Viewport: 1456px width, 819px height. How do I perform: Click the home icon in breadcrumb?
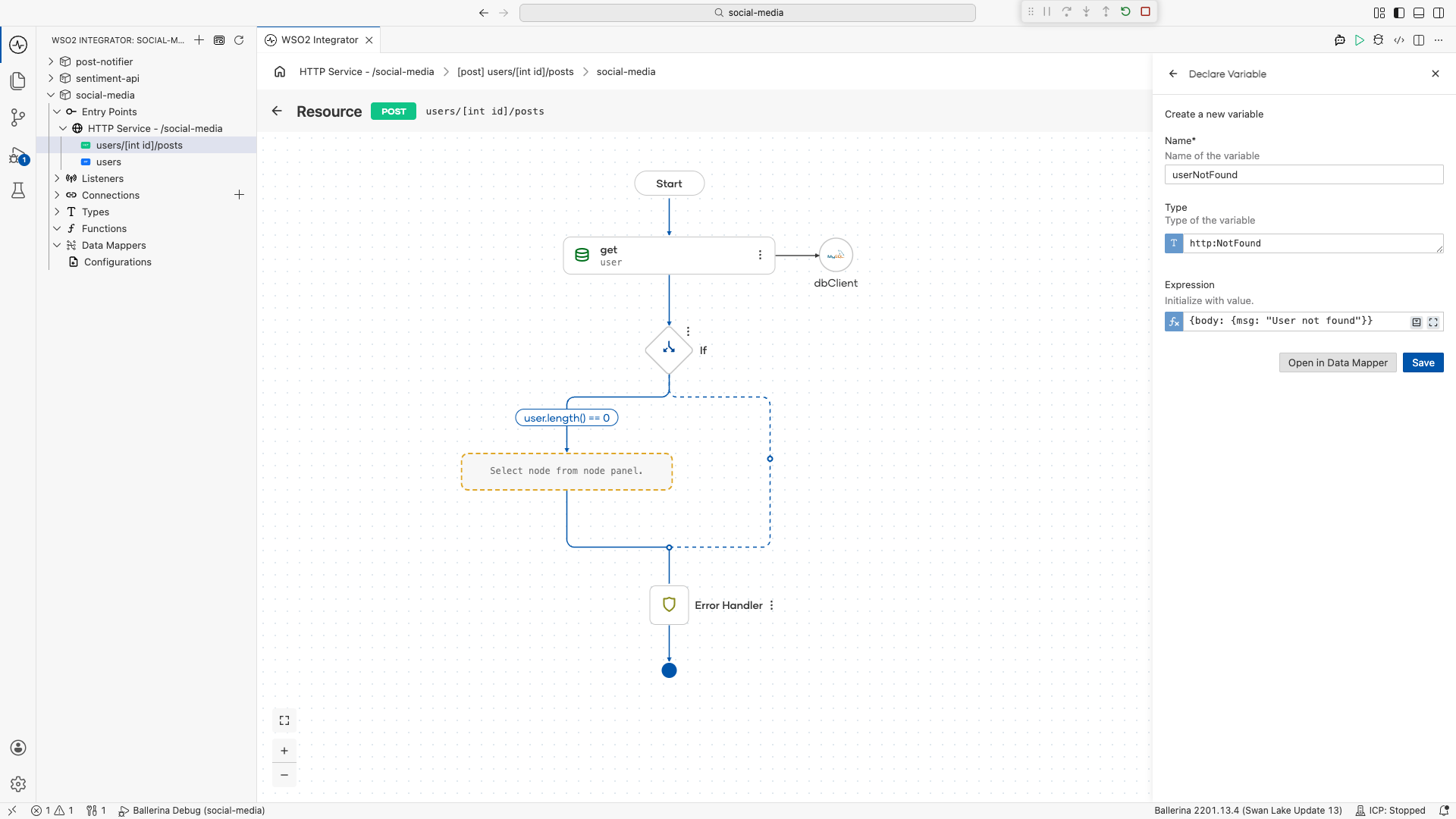(280, 71)
